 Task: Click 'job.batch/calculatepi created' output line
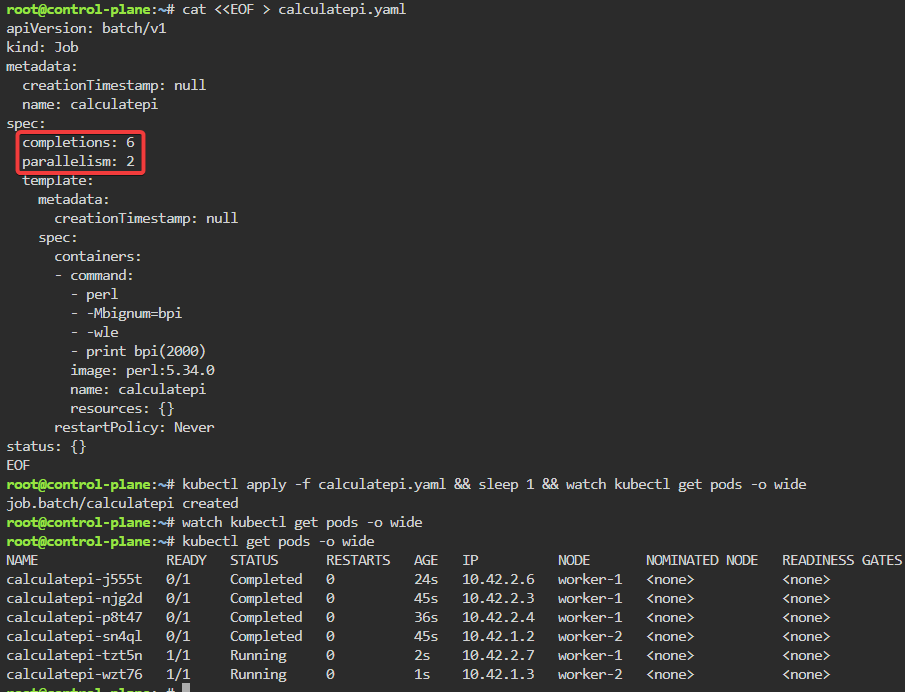click(x=122, y=504)
